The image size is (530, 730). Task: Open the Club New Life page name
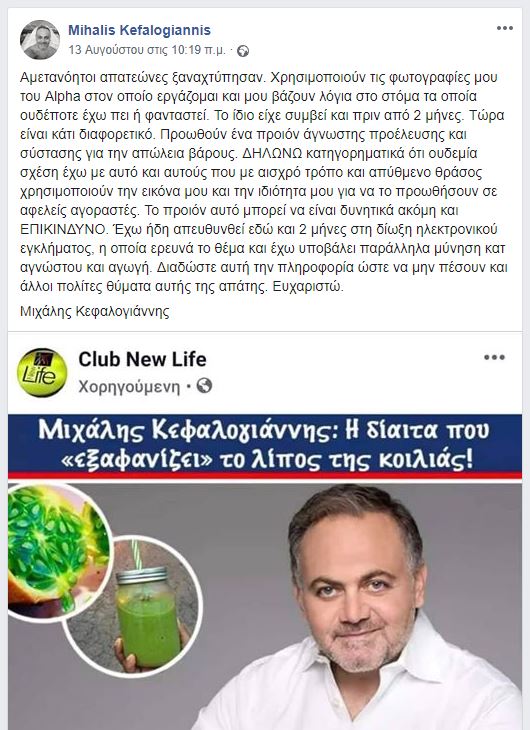(142, 359)
